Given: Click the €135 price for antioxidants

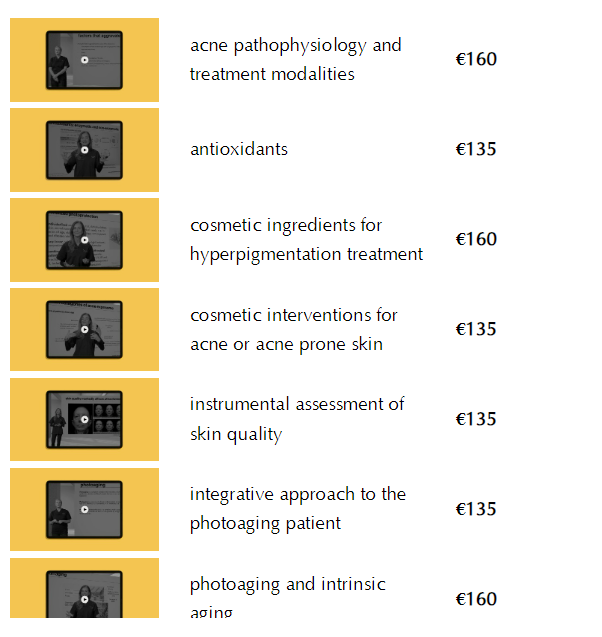Looking at the screenshot, I should point(476,150).
